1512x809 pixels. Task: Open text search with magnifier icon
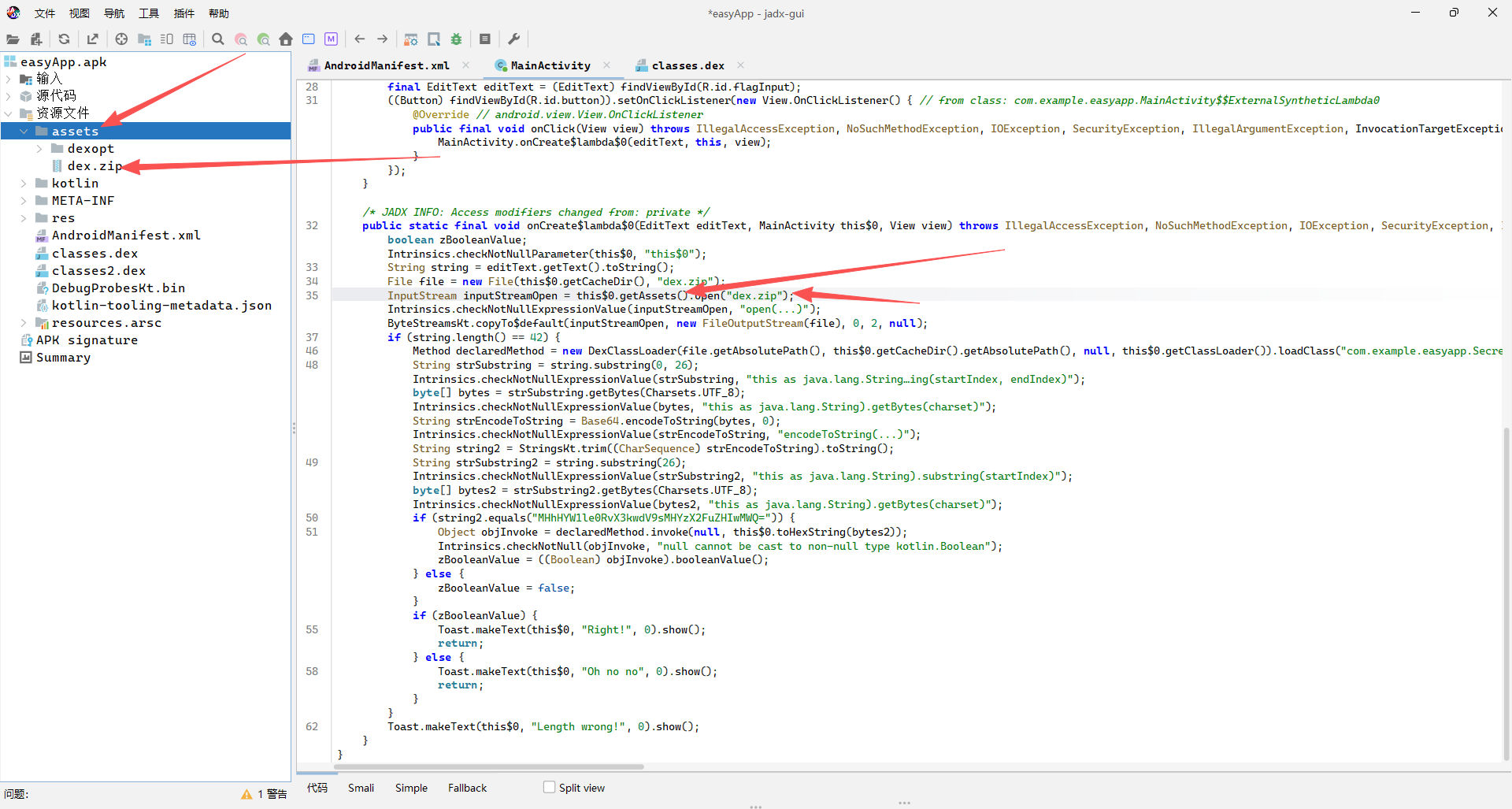click(x=218, y=39)
